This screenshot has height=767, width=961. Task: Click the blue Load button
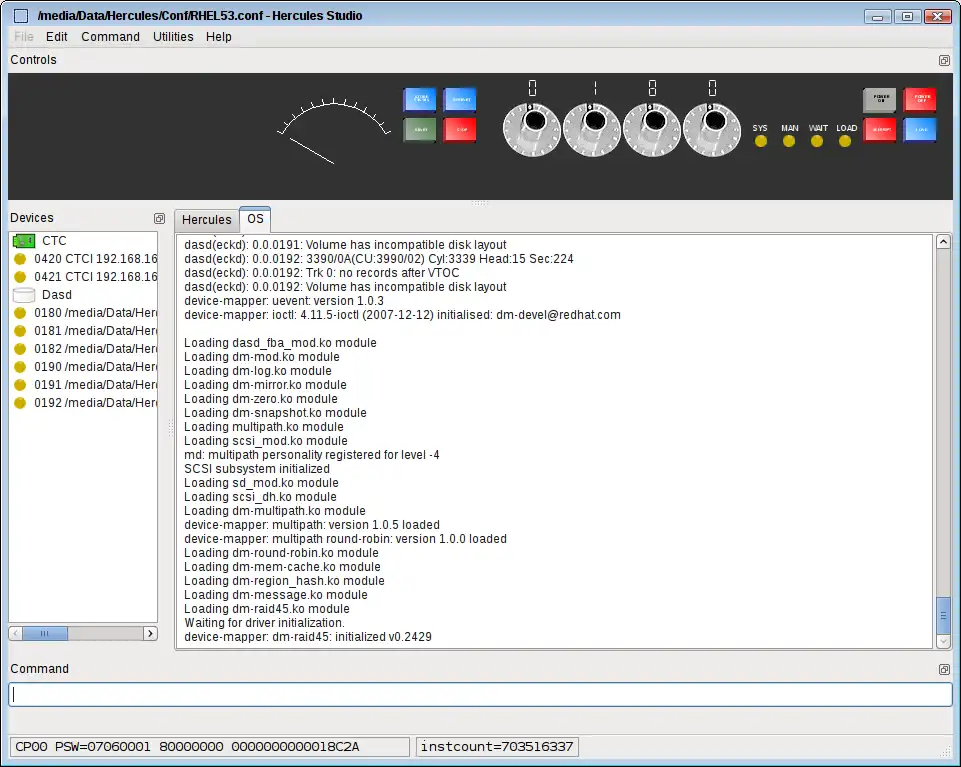tap(920, 129)
